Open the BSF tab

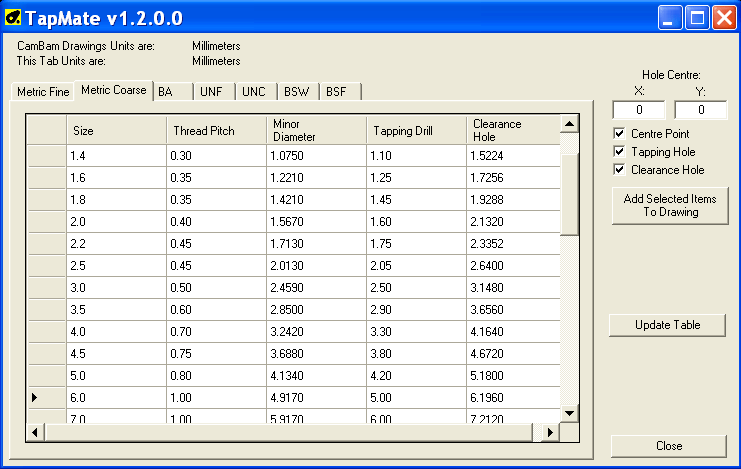tap(341, 92)
